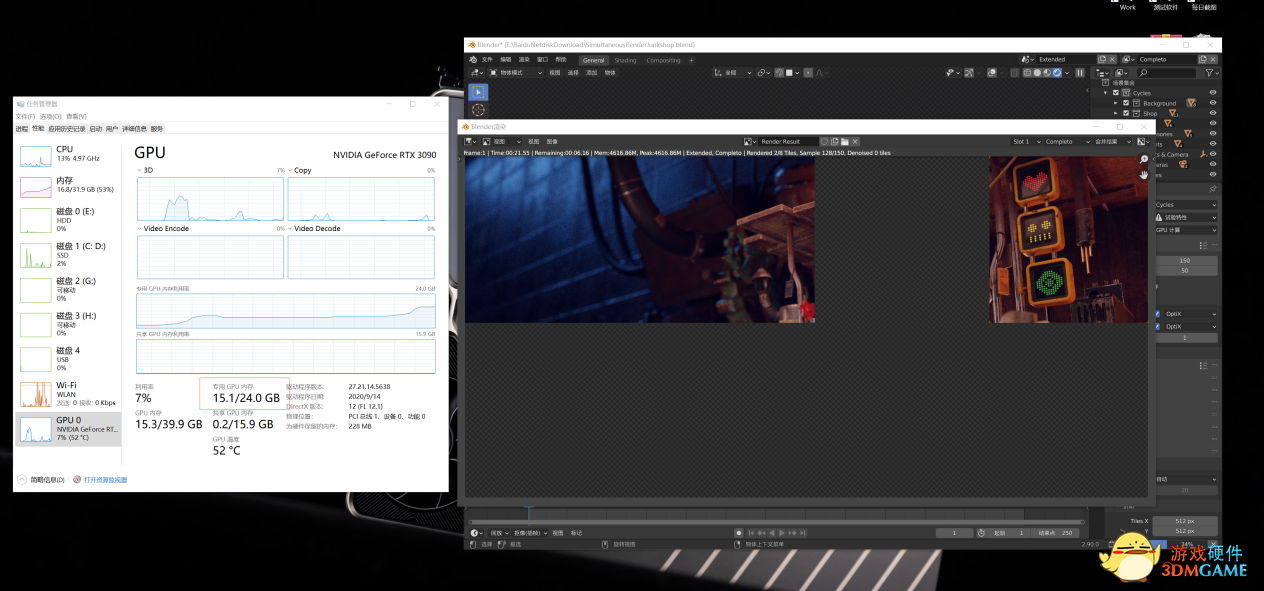
Task: Switch to the 启动 tab in Task Manager
Action: [x=95, y=128]
